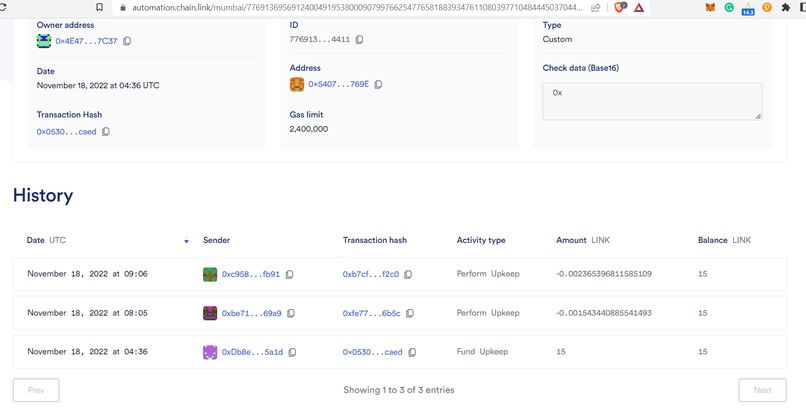Click the date November 18, 2022 at 04:36 UTC
This screenshot has height=418, width=806.
tap(98, 85)
